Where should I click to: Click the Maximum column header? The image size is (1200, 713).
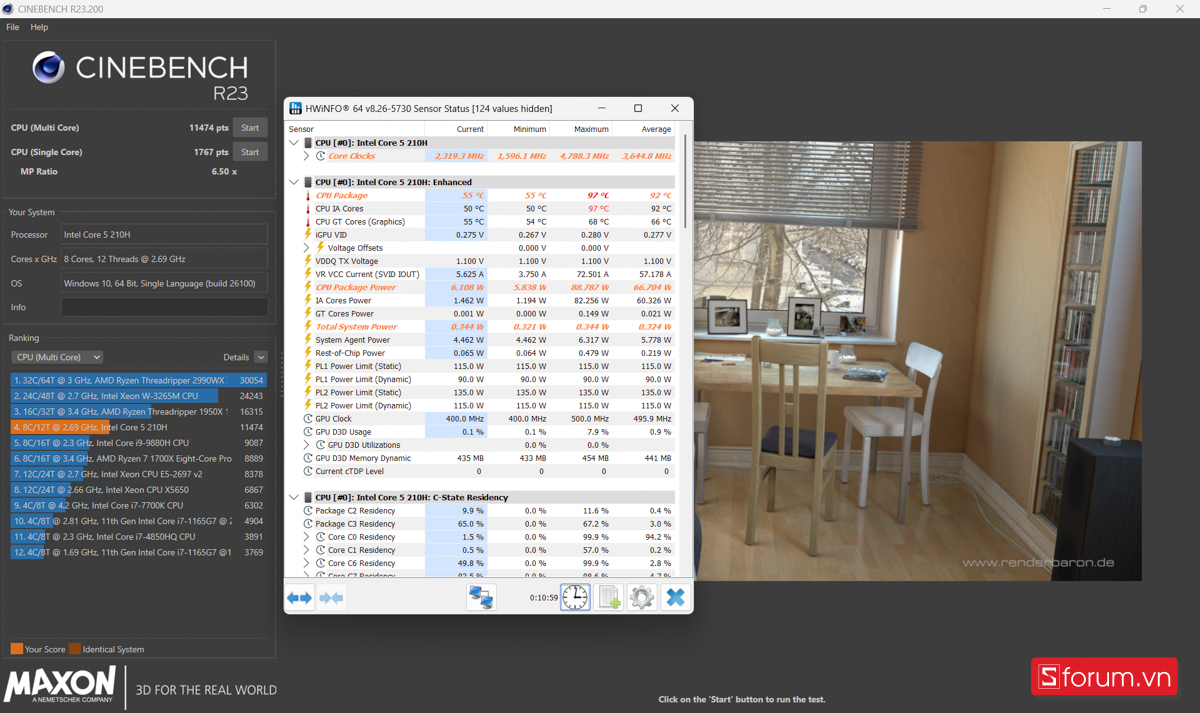click(581, 129)
